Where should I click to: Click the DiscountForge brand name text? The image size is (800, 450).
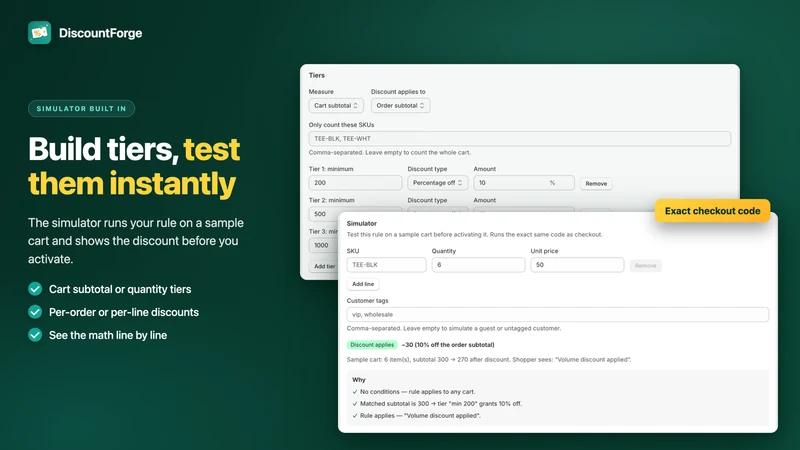(x=101, y=33)
